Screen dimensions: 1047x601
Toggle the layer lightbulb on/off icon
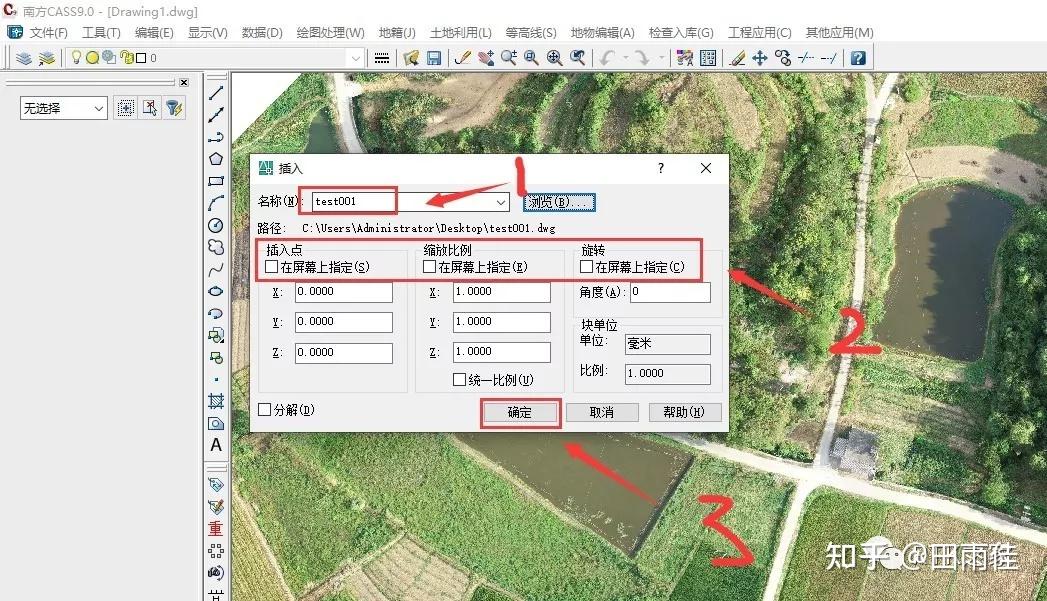(x=76, y=57)
